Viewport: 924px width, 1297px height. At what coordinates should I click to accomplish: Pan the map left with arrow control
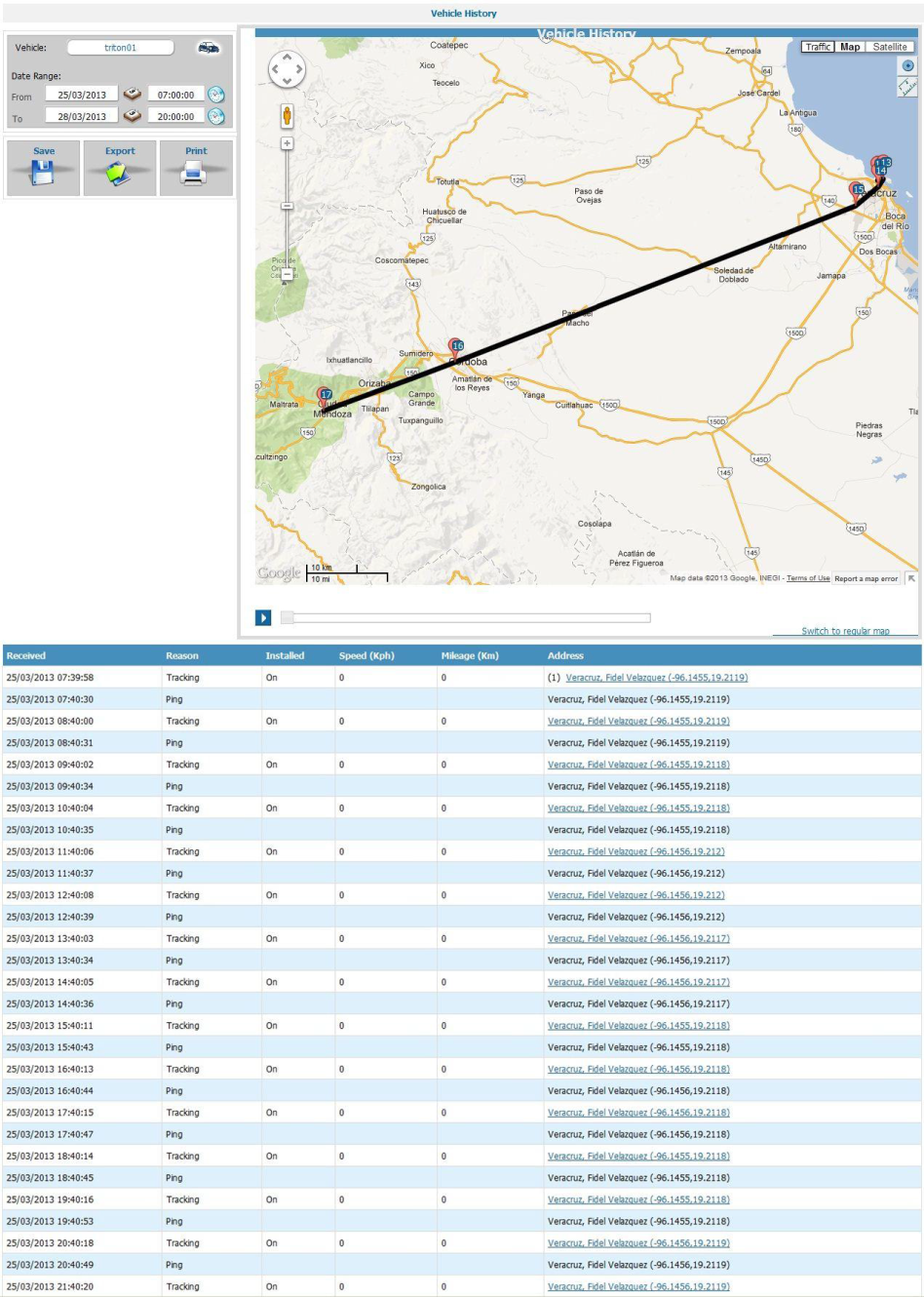pos(275,69)
